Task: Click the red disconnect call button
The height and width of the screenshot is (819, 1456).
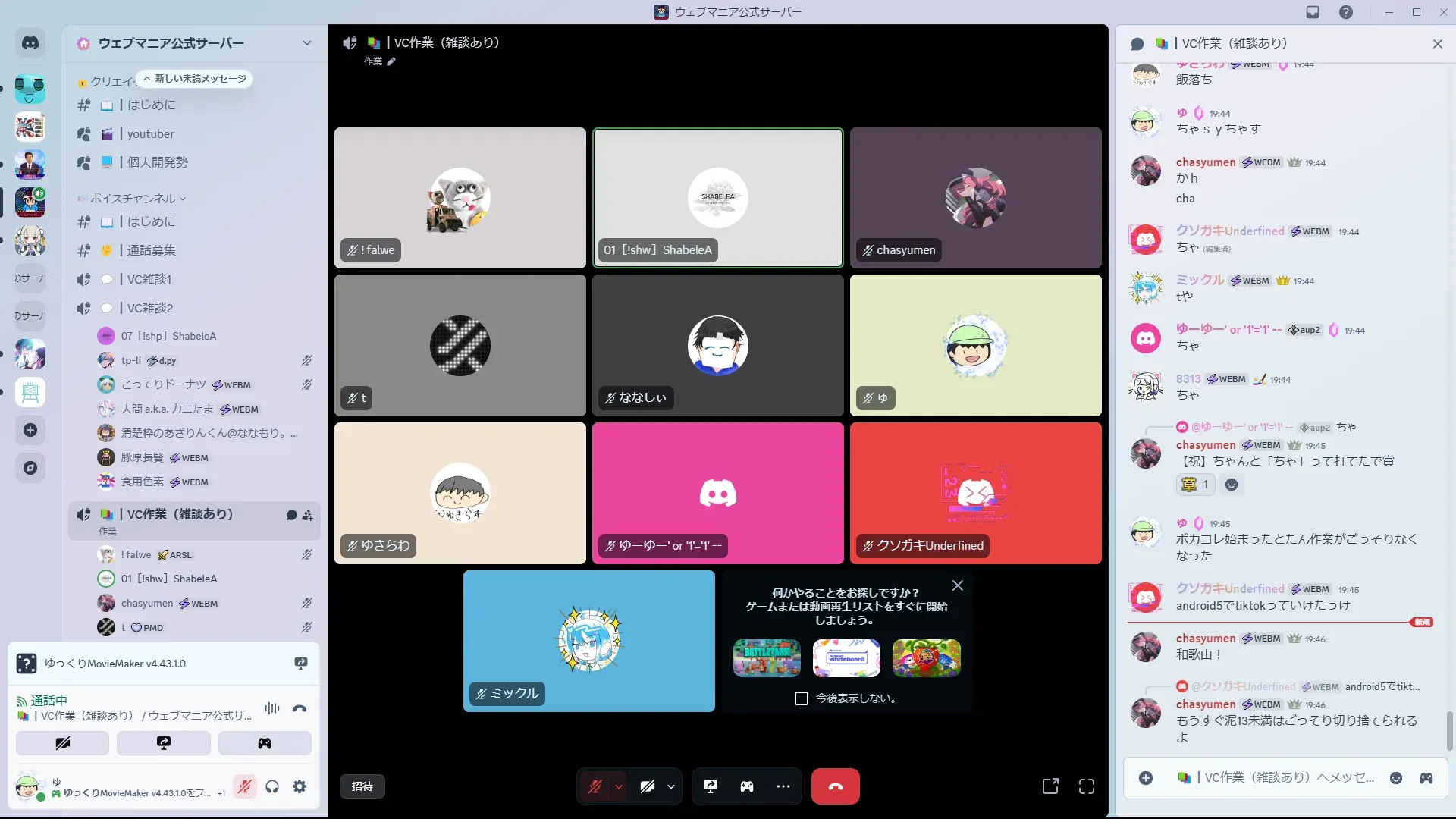Action: point(835,786)
